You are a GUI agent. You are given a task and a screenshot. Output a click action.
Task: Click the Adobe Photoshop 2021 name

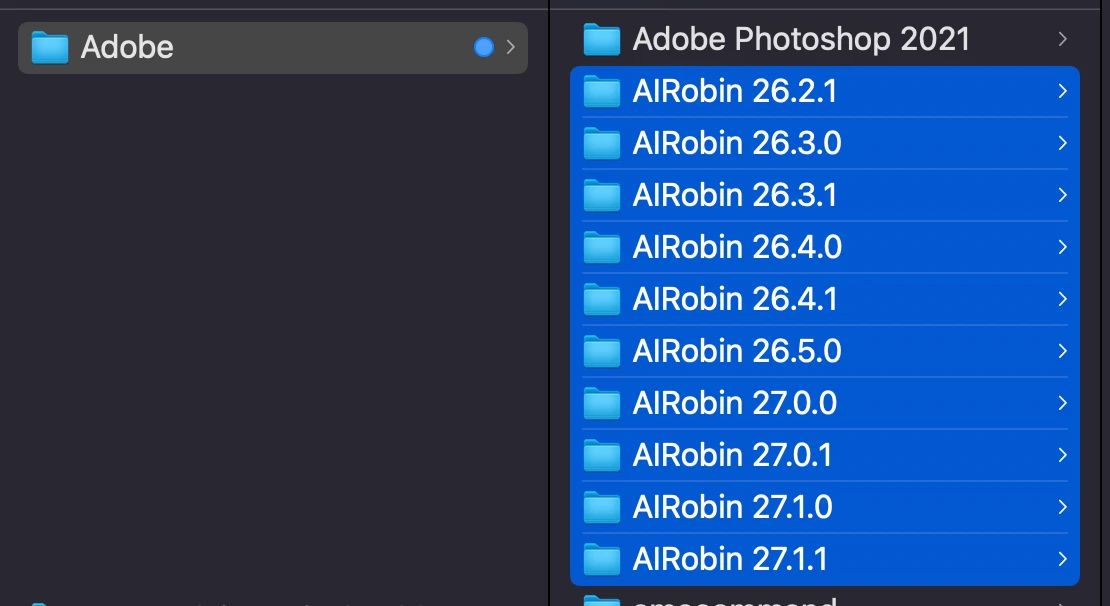[801, 40]
